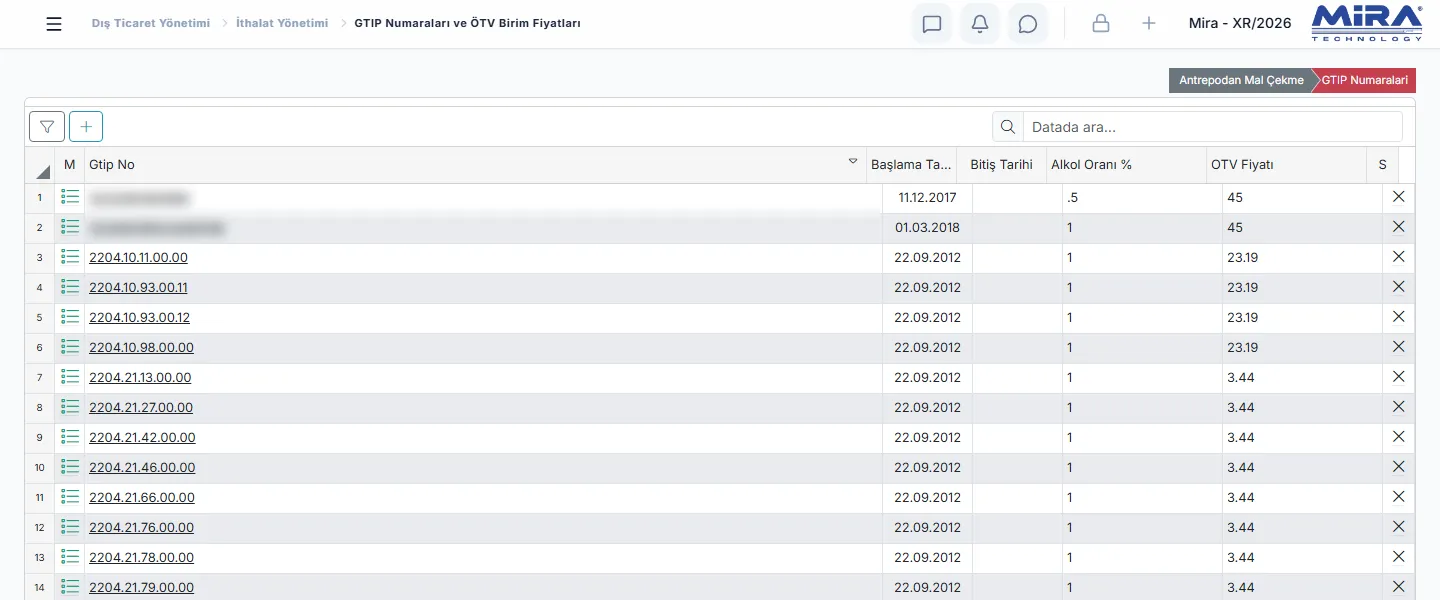Open detail list icon for 2204.21.13.00.00
Image resolution: width=1440 pixels, height=600 pixels.
point(70,377)
